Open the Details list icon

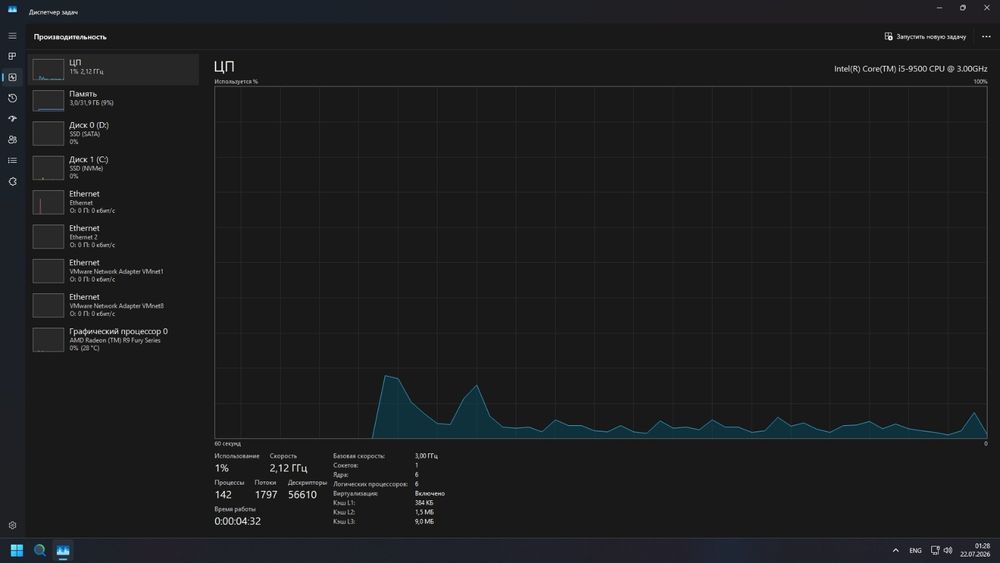12,161
